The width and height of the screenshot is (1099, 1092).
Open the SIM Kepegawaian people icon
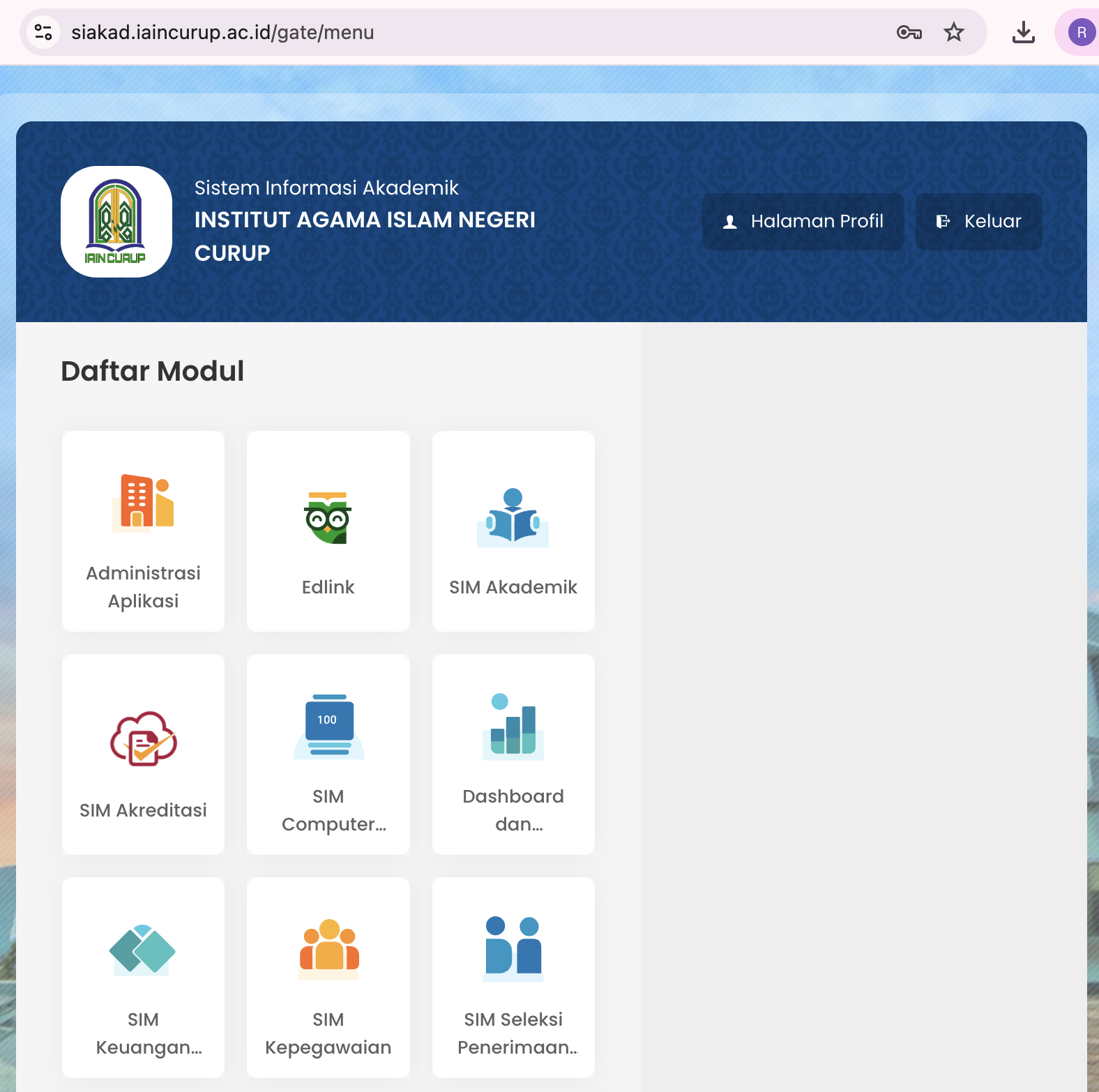328,949
